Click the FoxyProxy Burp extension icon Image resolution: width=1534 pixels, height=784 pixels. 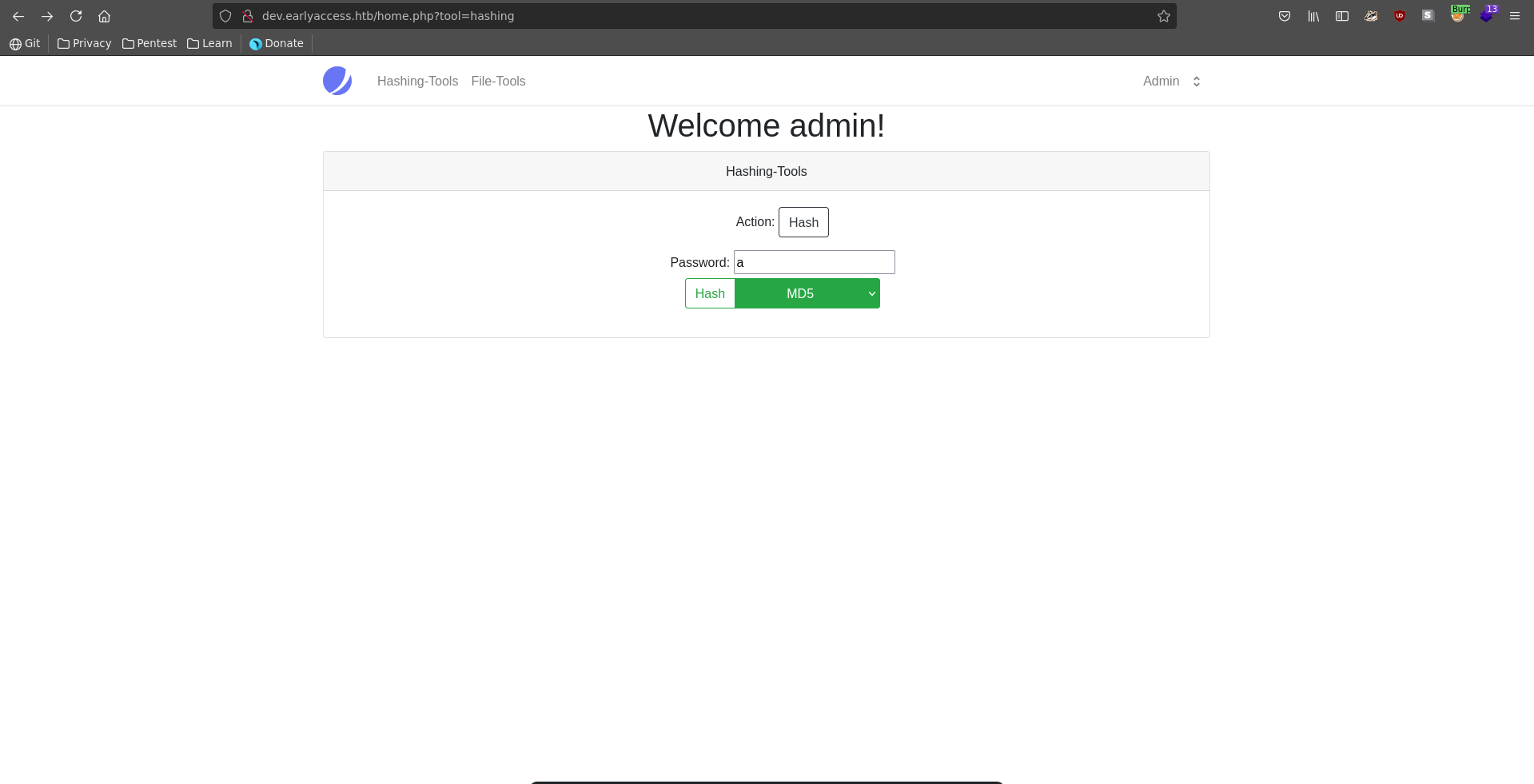tap(1458, 15)
